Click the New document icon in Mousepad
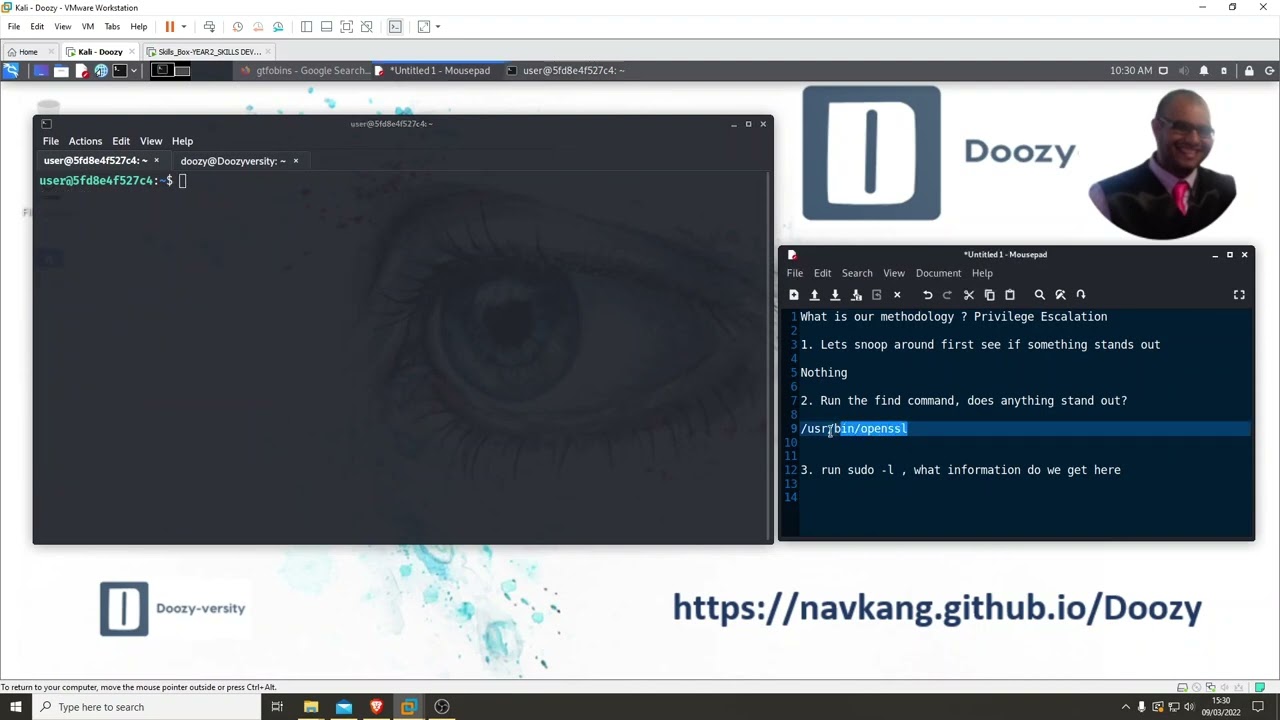Screen dimensions: 1280x720 [794, 295]
